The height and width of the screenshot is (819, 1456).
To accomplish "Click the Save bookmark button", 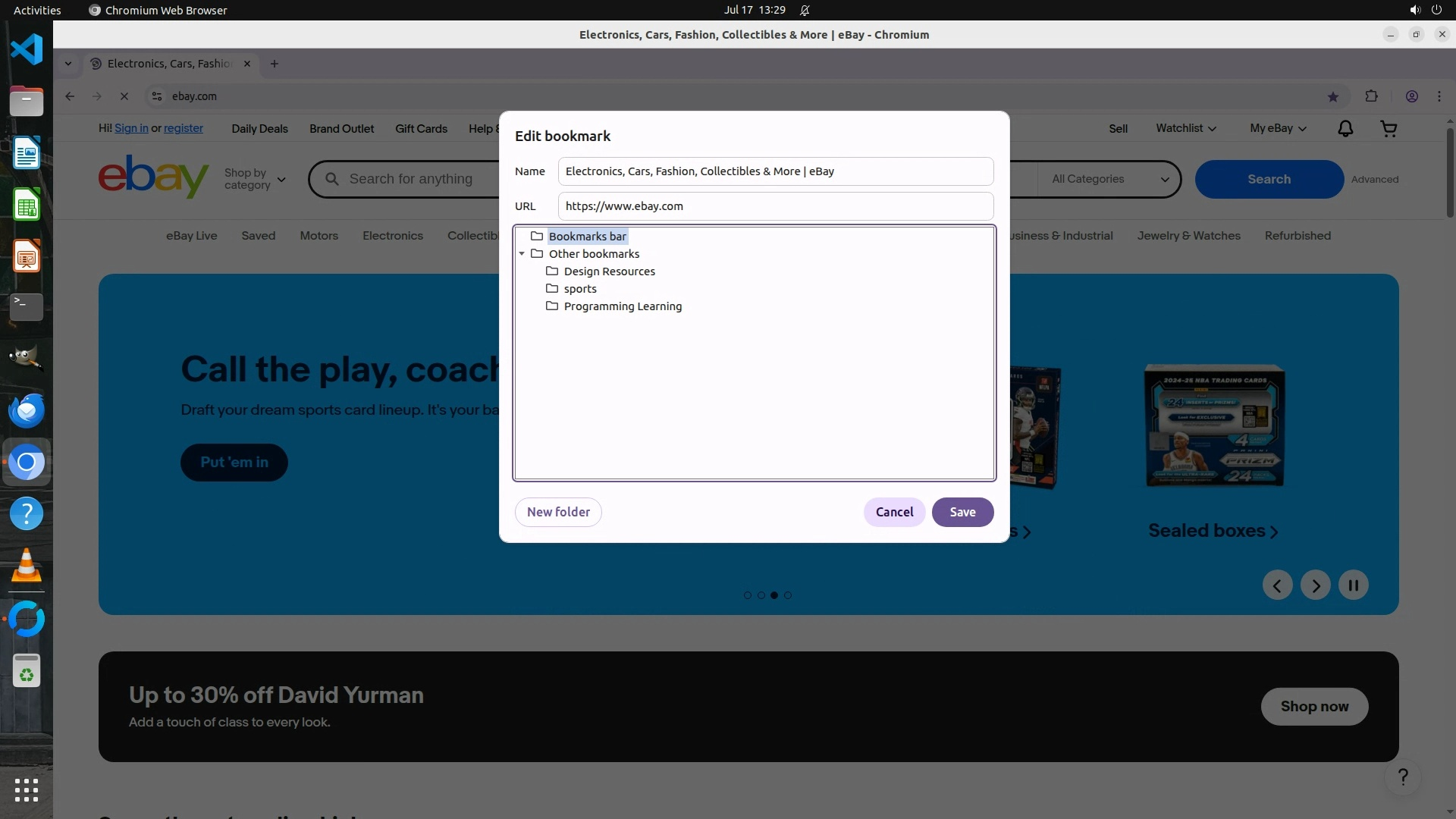I will coord(962,512).
